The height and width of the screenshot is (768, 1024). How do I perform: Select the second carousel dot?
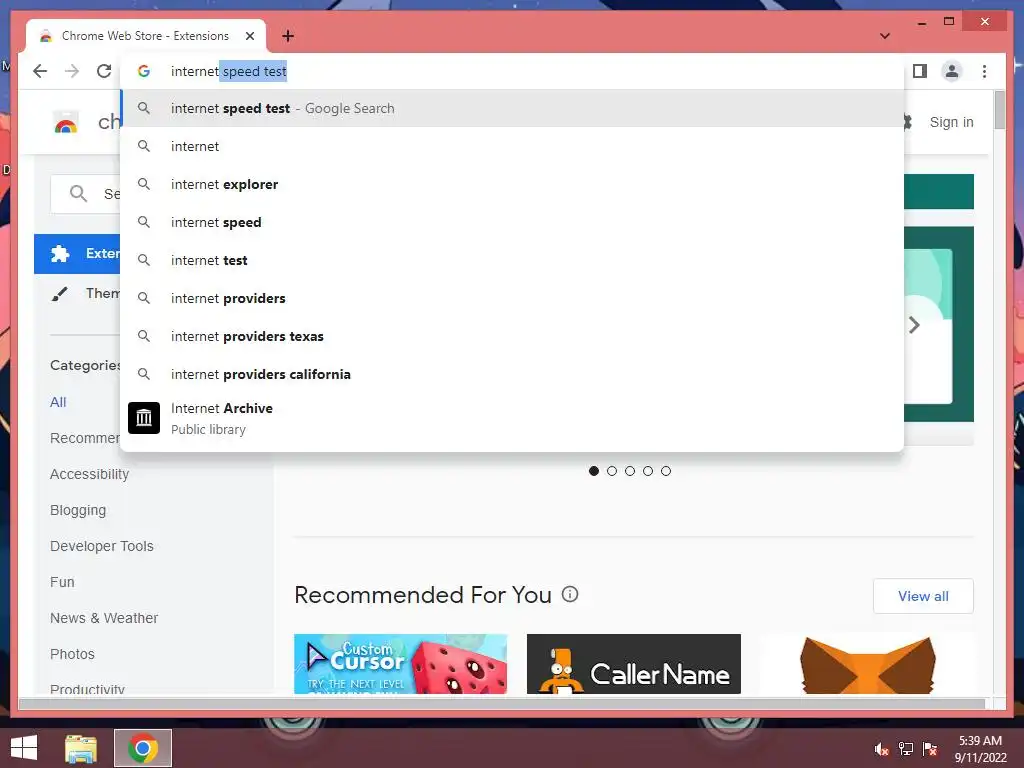612,471
